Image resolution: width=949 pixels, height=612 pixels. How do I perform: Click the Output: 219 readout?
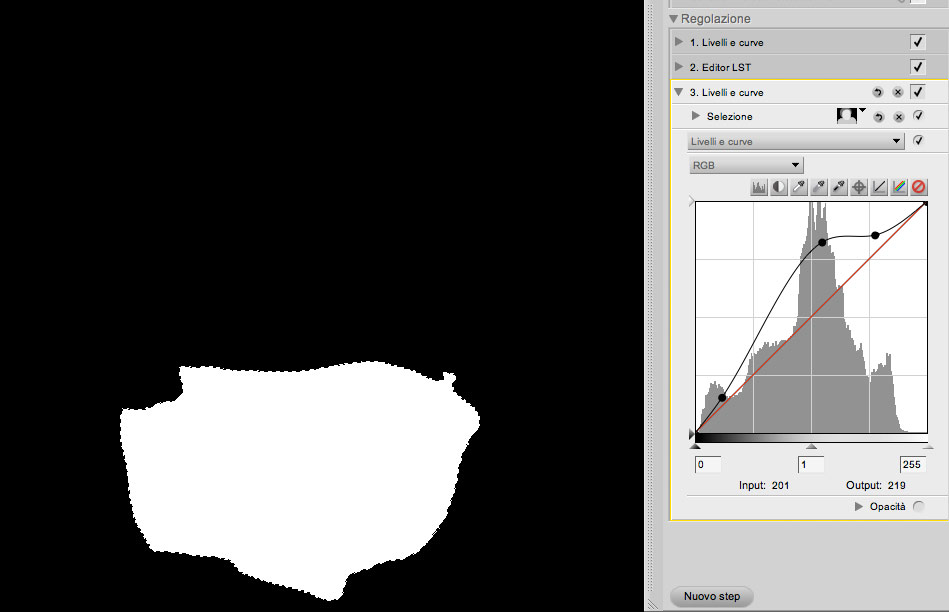(876, 485)
